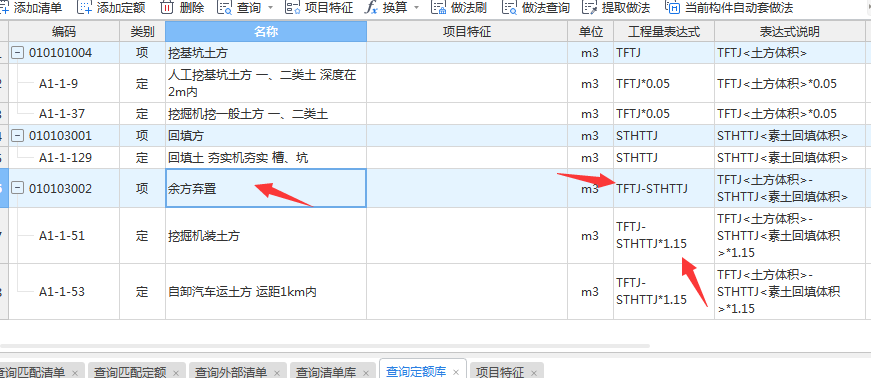
Task: Click the 添加清单 button label
Action: coord(38,8)
